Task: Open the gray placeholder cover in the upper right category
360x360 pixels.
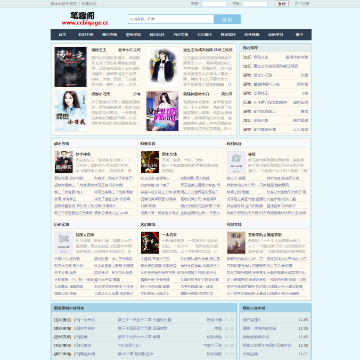Action: pos(236,162)
